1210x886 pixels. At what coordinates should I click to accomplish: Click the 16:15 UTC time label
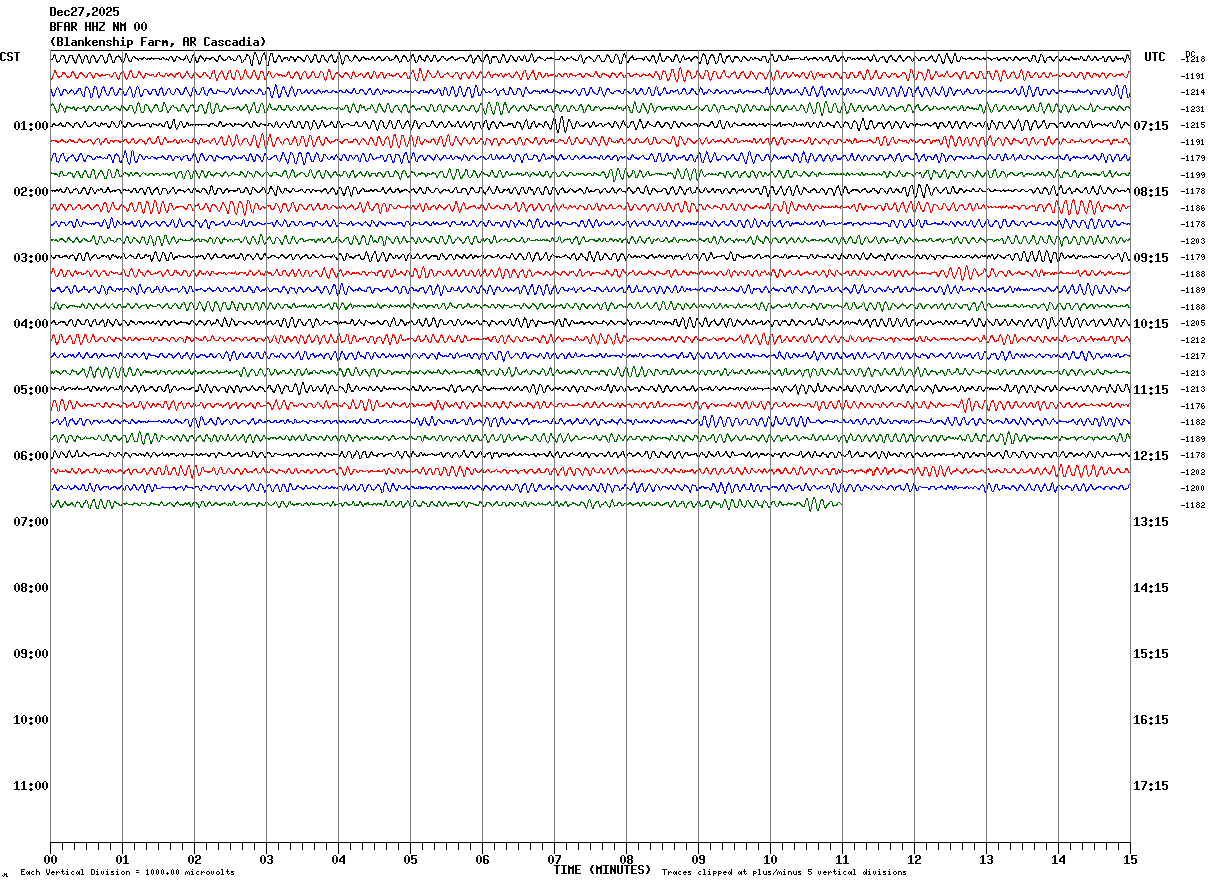[x=1151, y=720]
